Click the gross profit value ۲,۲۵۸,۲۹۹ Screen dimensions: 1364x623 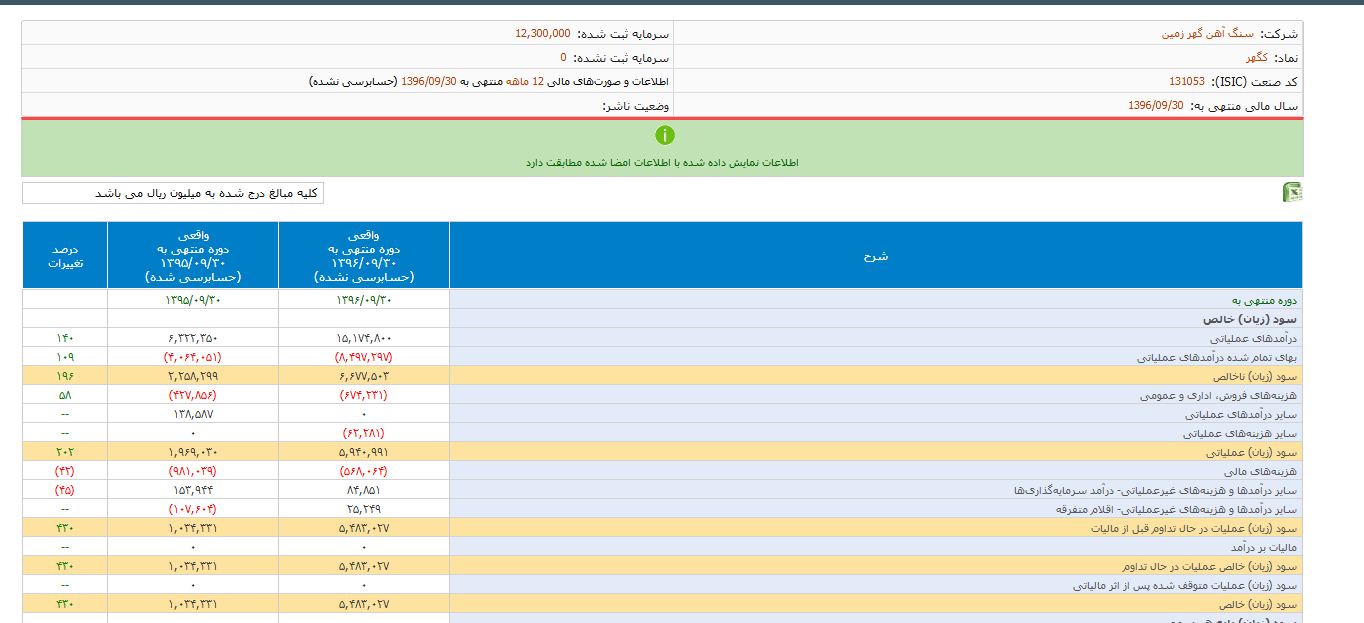[193, 377]
